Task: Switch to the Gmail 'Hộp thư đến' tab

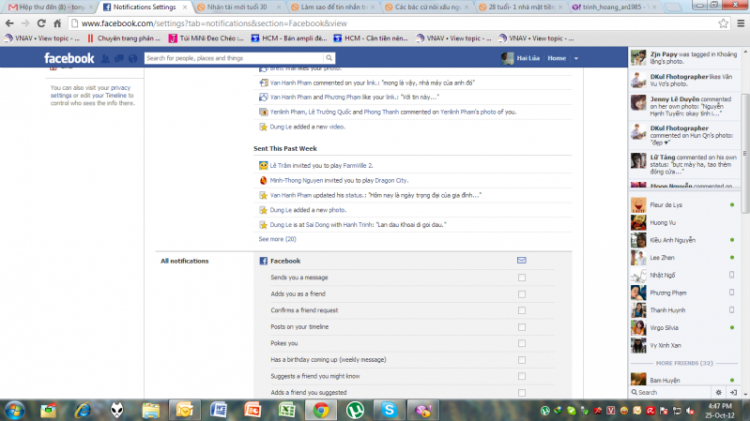Action: (x=49, y=7)
